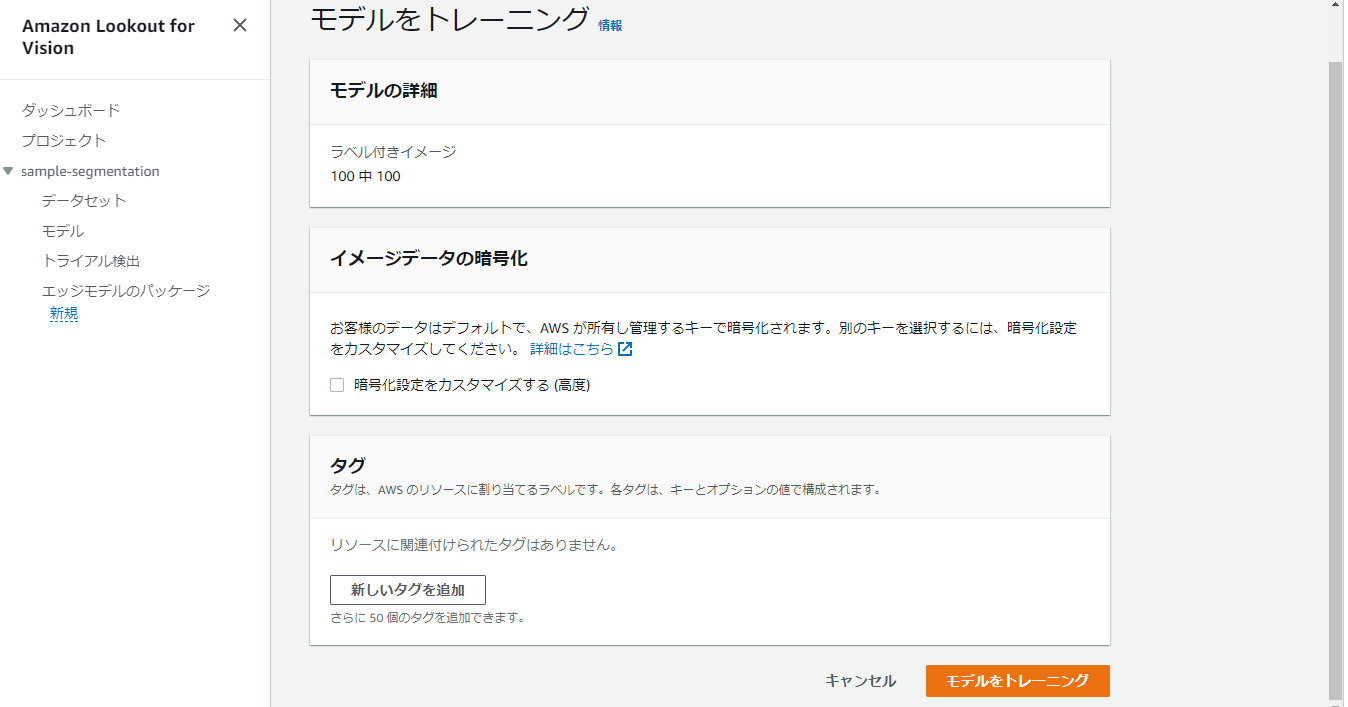Open the external link icon next to 詳細はこちら
1348x707 pixels.
(625, 350)
